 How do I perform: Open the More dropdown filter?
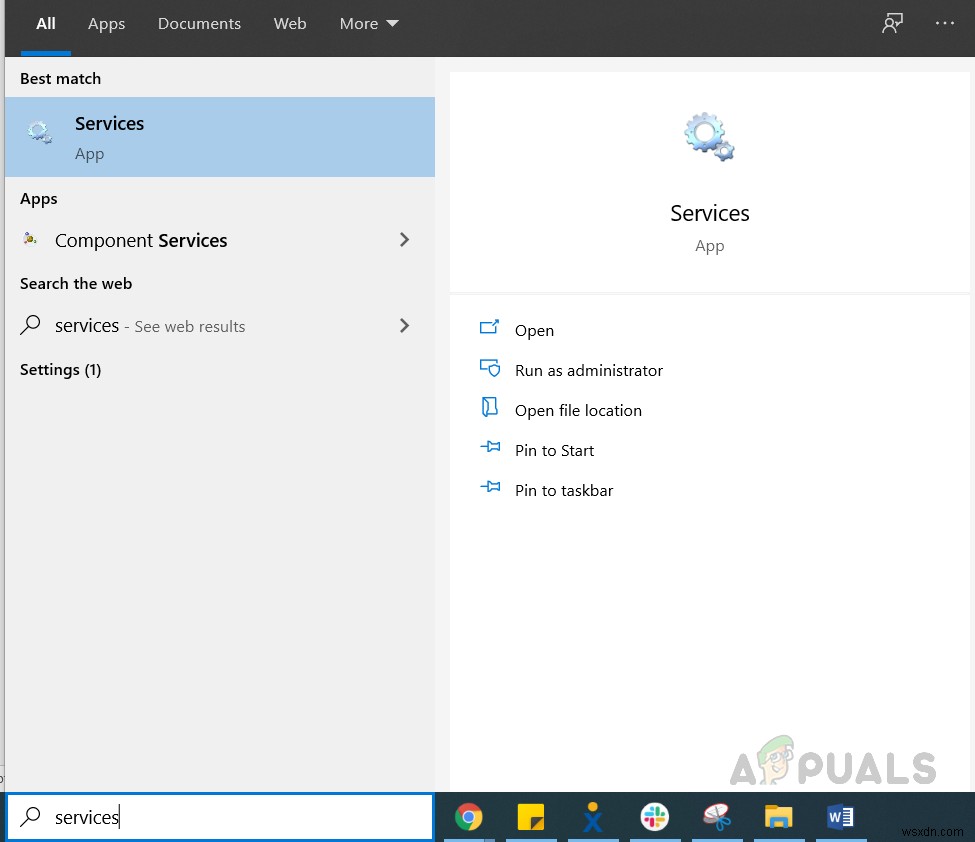(x=369, y=24)
